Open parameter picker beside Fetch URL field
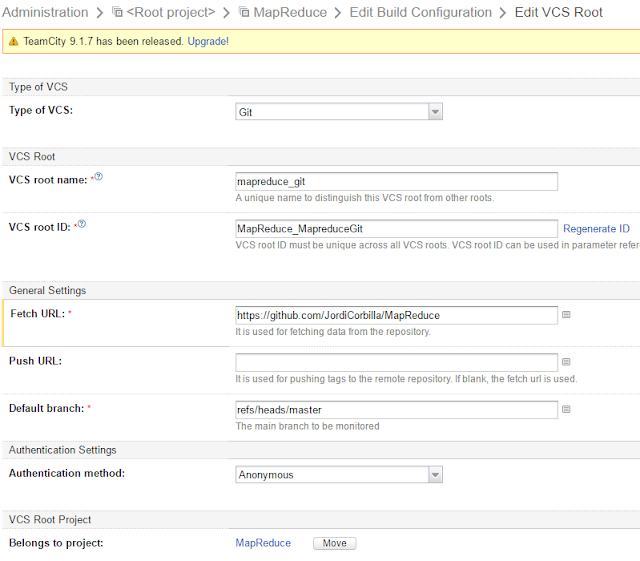The image size is (640, 561). (566, 314)
